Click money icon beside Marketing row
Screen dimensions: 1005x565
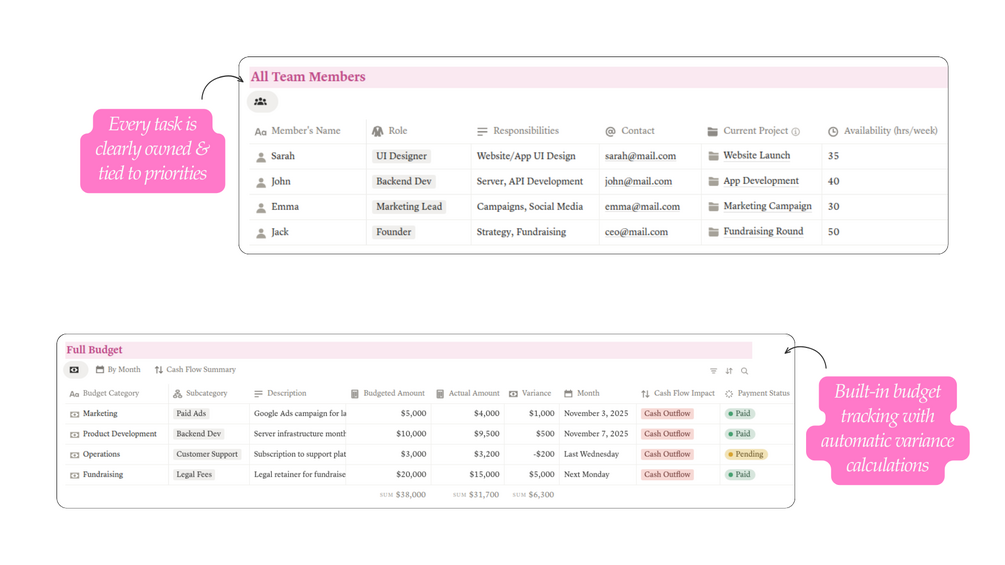[74, 414]
